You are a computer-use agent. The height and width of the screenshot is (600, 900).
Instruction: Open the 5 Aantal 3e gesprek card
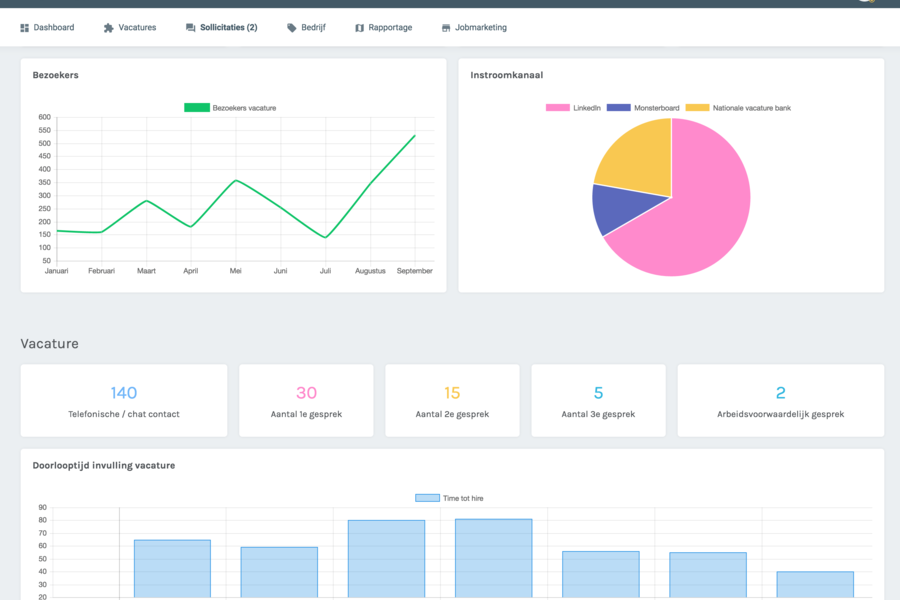599,400
